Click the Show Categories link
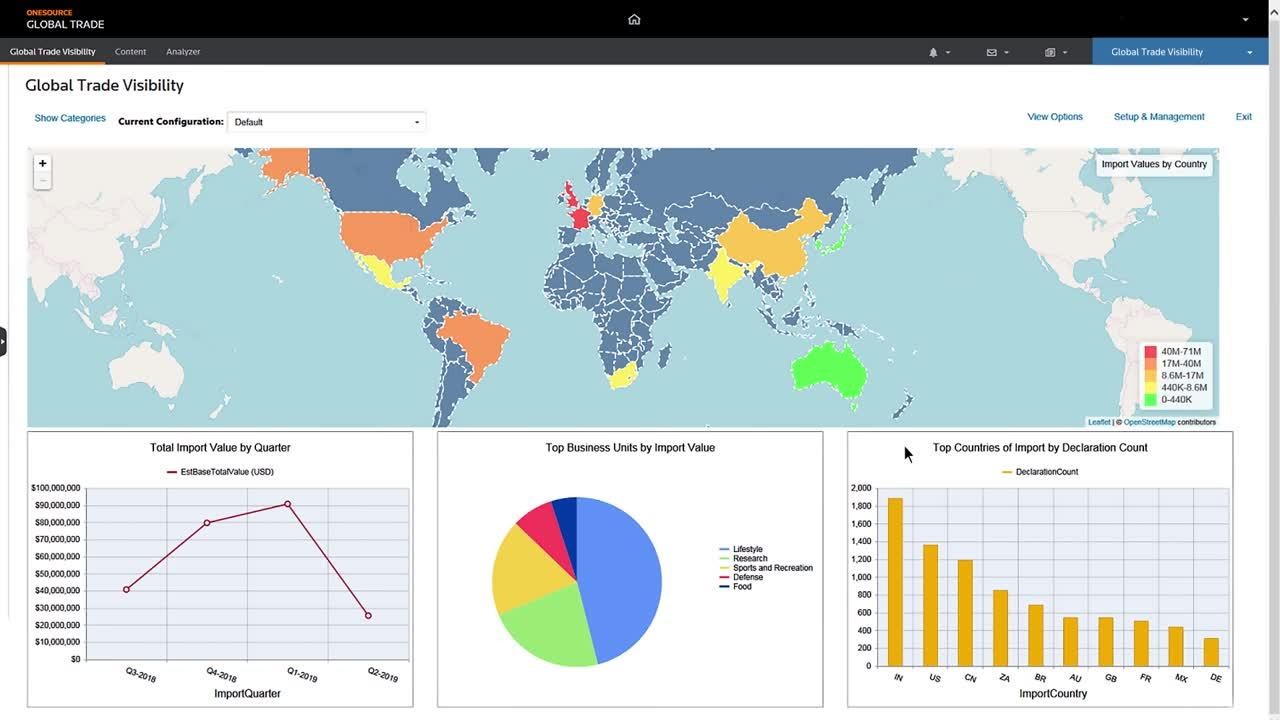Viewport: 1280px width, 720px height. pos(70,118)
